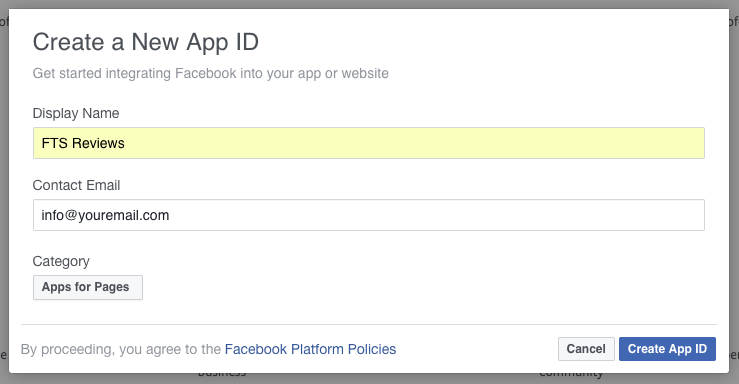This screenshot has width=739, height=384.
Task: Click the 'By proceeding, you agree' text
Action: click(121, 349)
